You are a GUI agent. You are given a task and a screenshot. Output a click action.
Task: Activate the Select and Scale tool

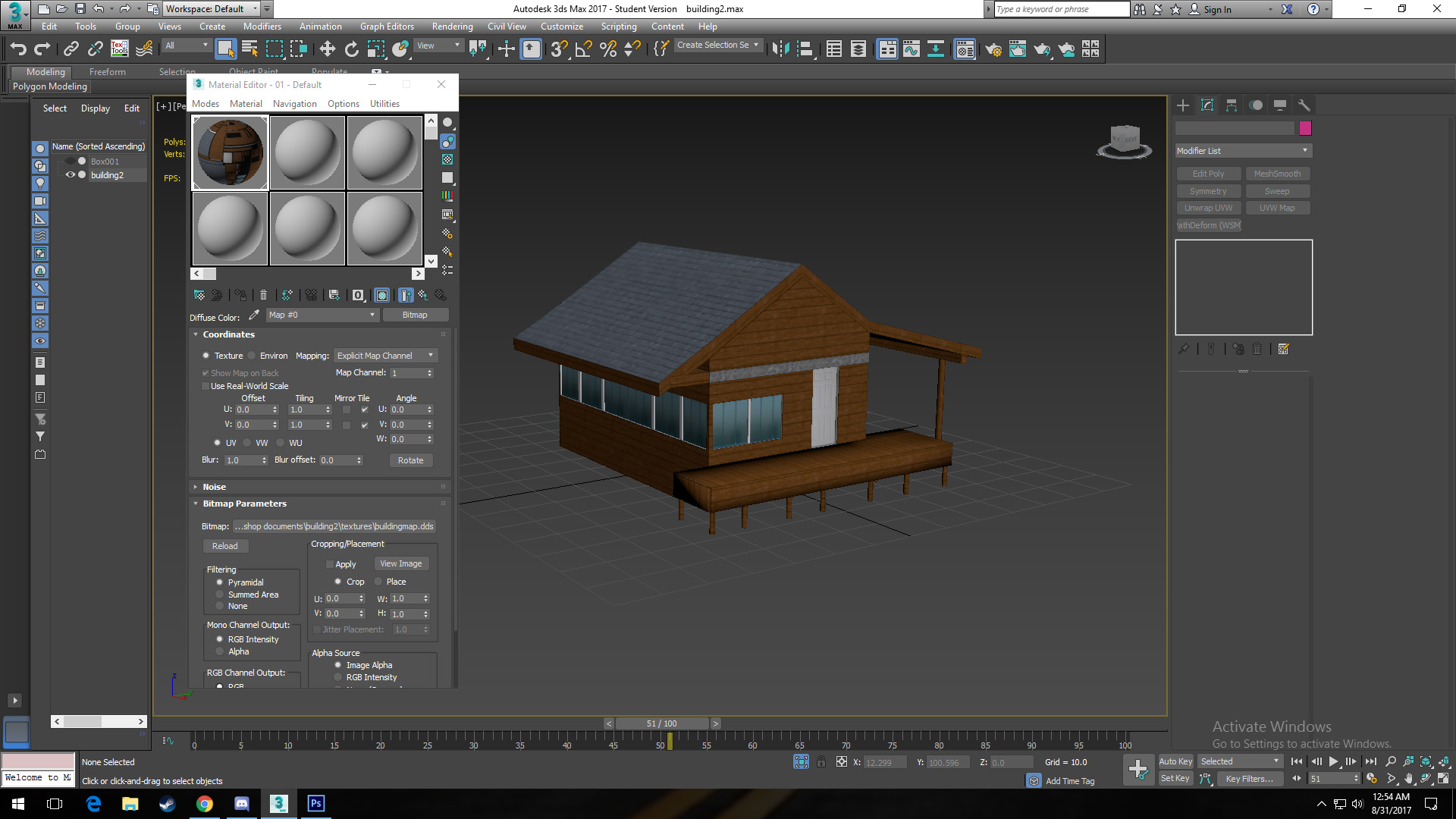pyautogui.click(x=375, y=49)
